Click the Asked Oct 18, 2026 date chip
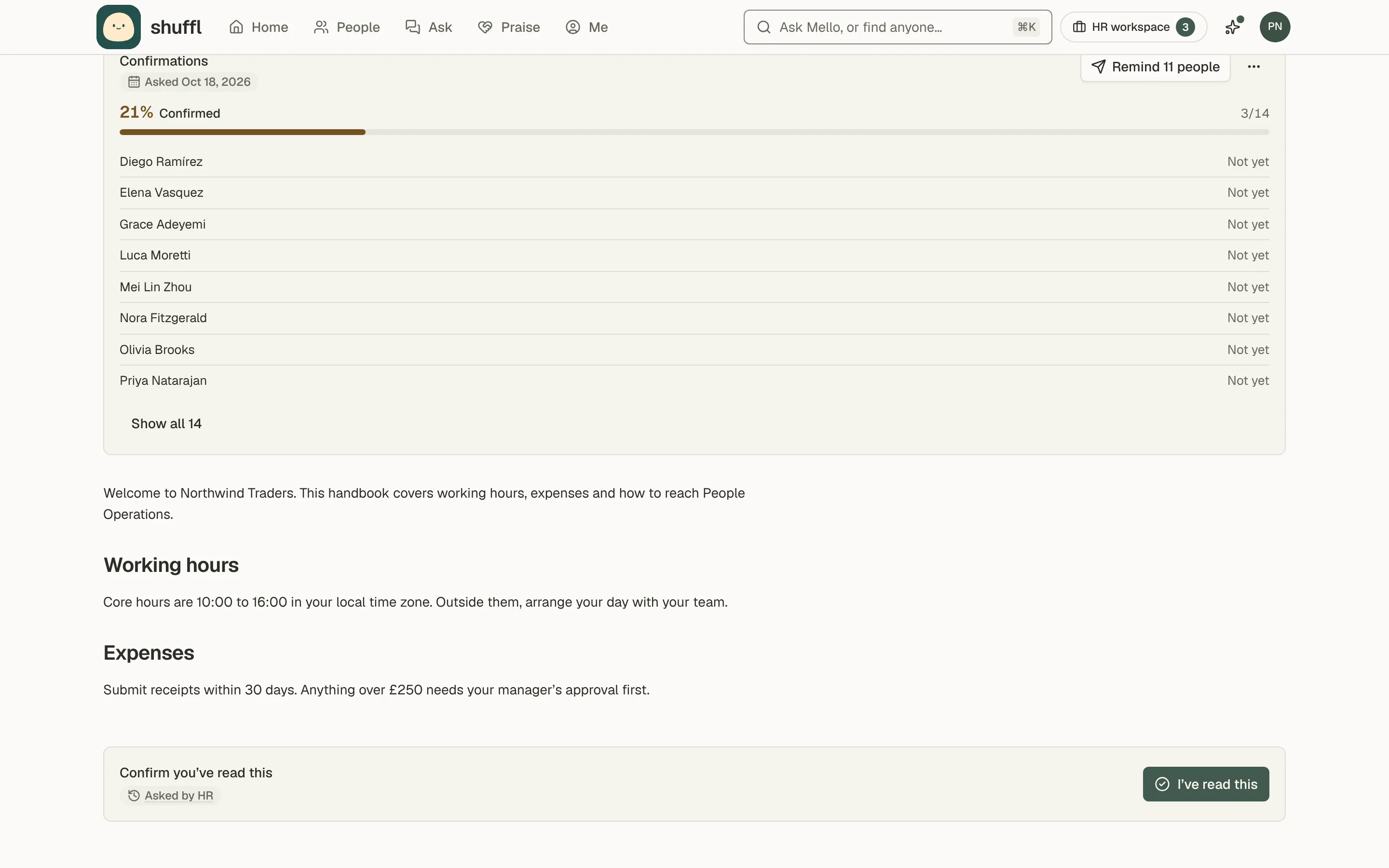The width and height of the screenshot is (1389, 868). (189, 82)
